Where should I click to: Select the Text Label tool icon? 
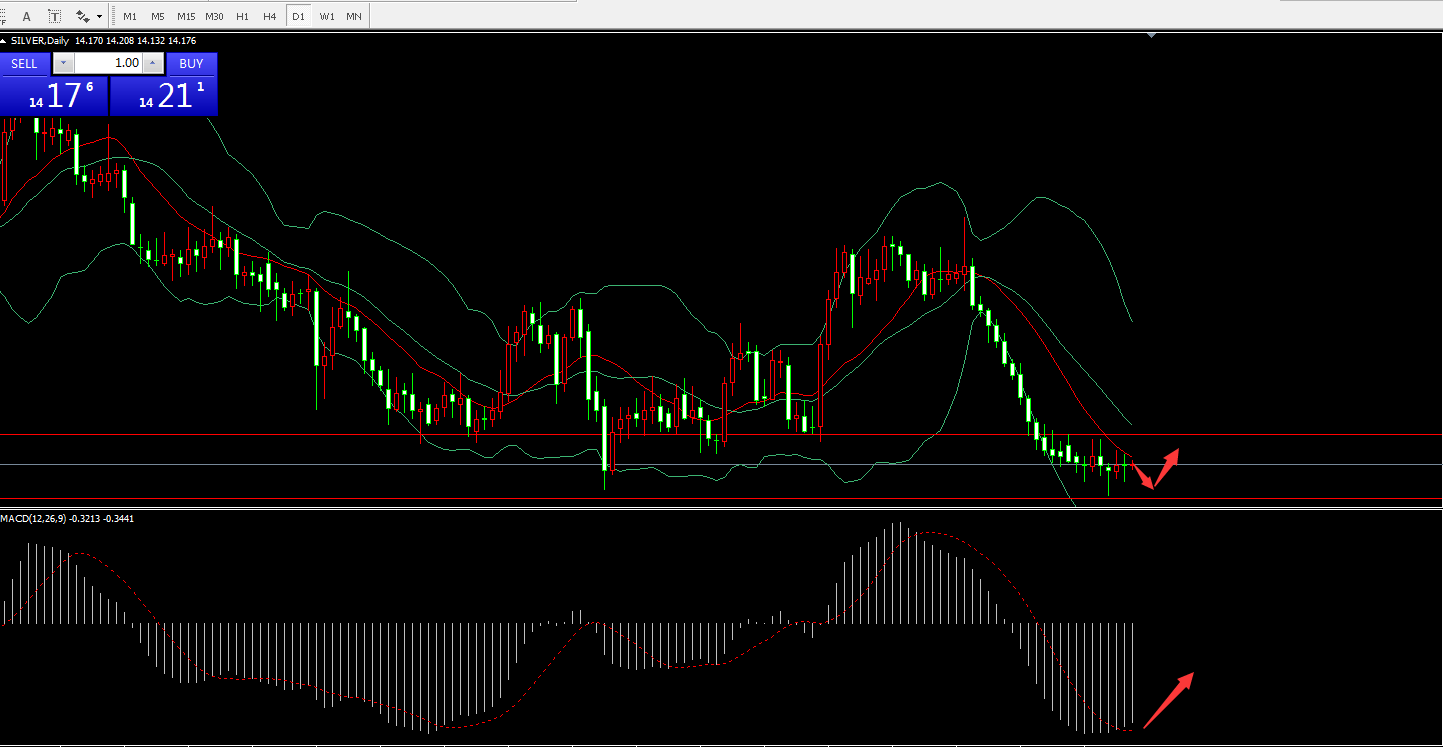tap(54, 16)
